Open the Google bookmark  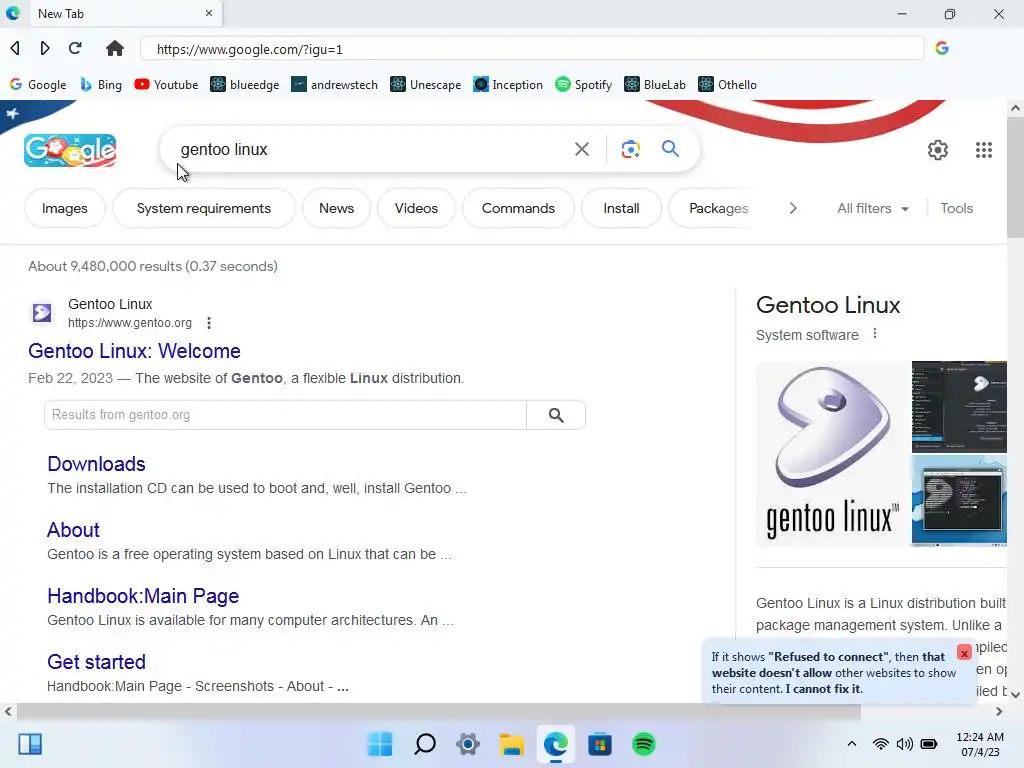point(38,85)
